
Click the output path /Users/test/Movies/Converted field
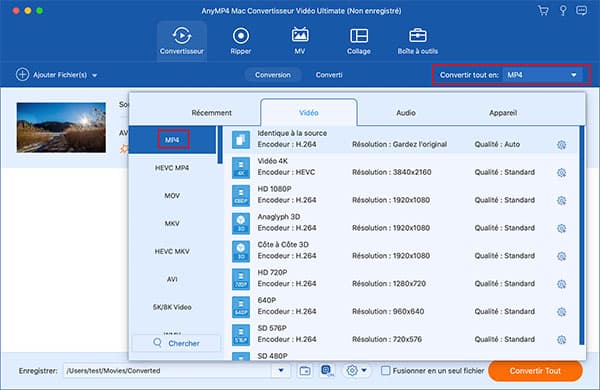coord(168,370)
